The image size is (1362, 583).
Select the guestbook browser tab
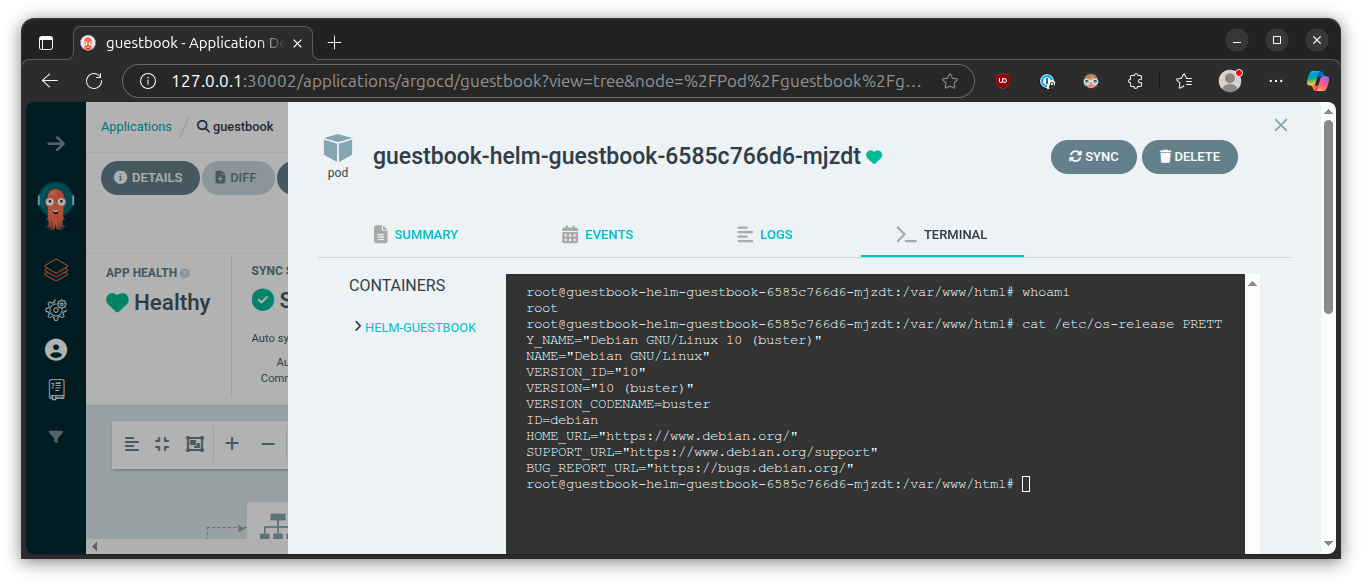click(195, 43)
